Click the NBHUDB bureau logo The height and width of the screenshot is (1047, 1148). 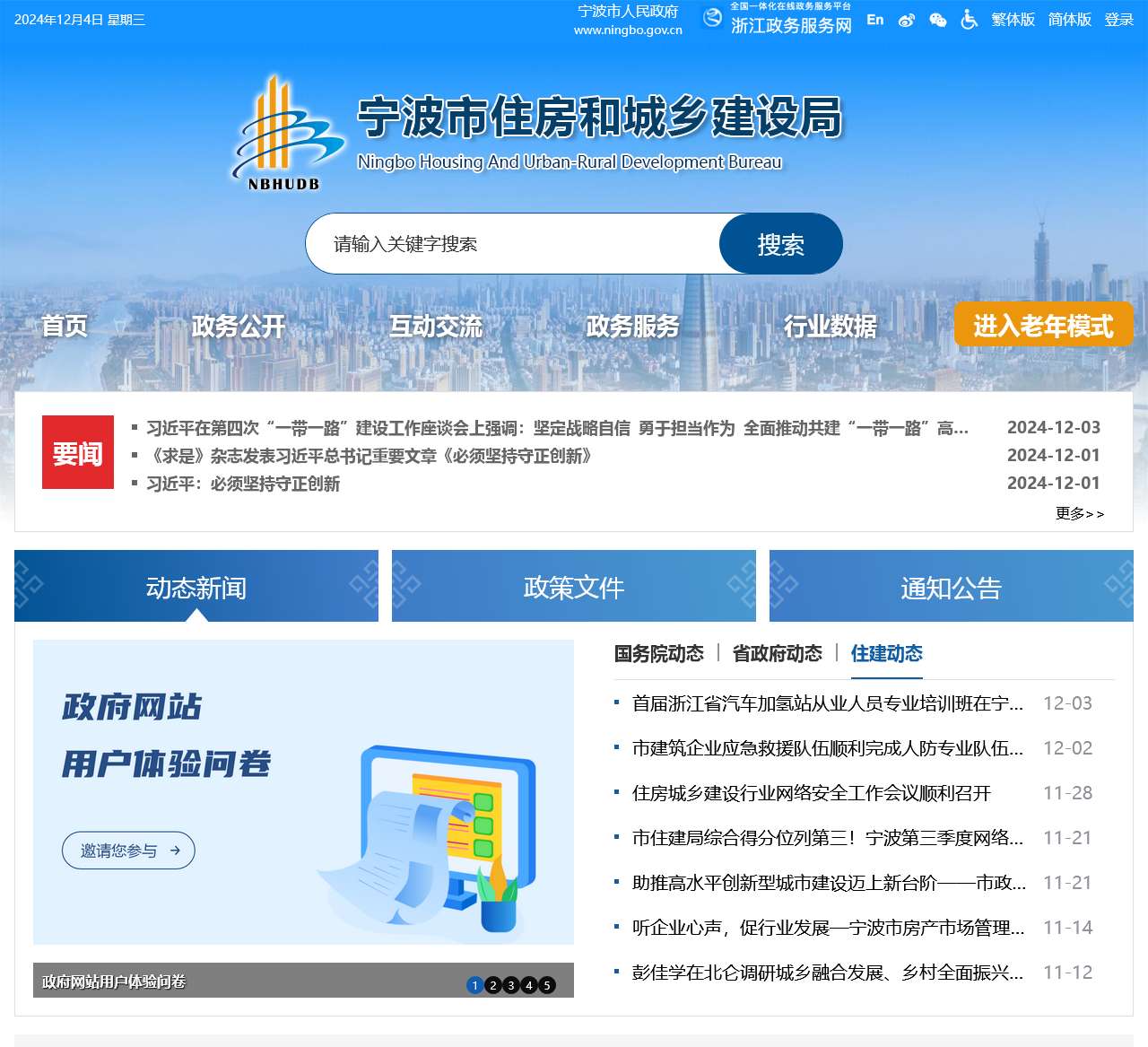coord(287,133)
